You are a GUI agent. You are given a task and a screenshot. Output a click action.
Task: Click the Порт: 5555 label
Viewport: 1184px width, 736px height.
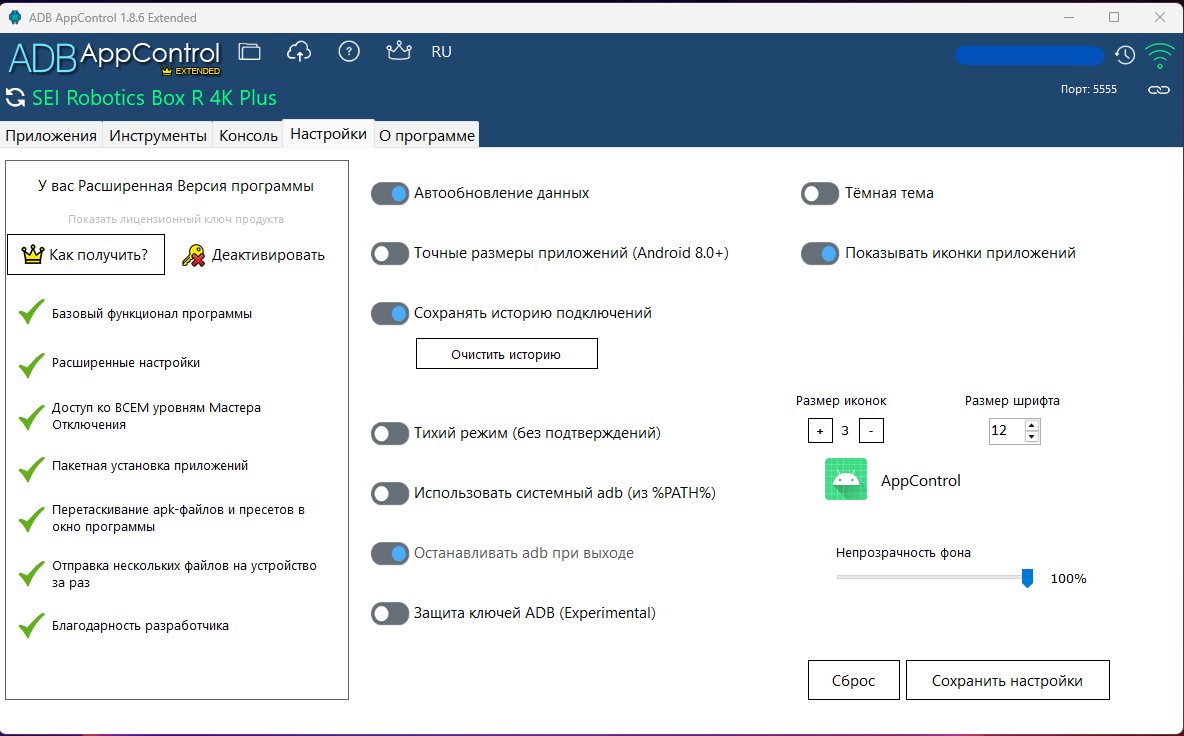(x=1088, y=89)
